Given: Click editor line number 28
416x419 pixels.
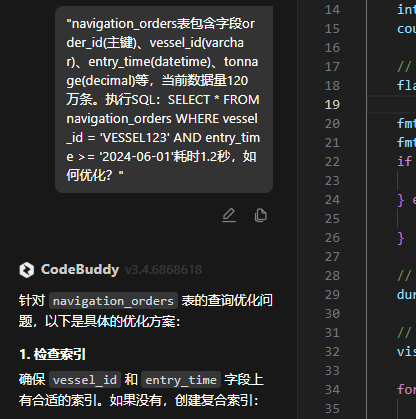Looking at the screenshot, I should click(332, 276).
